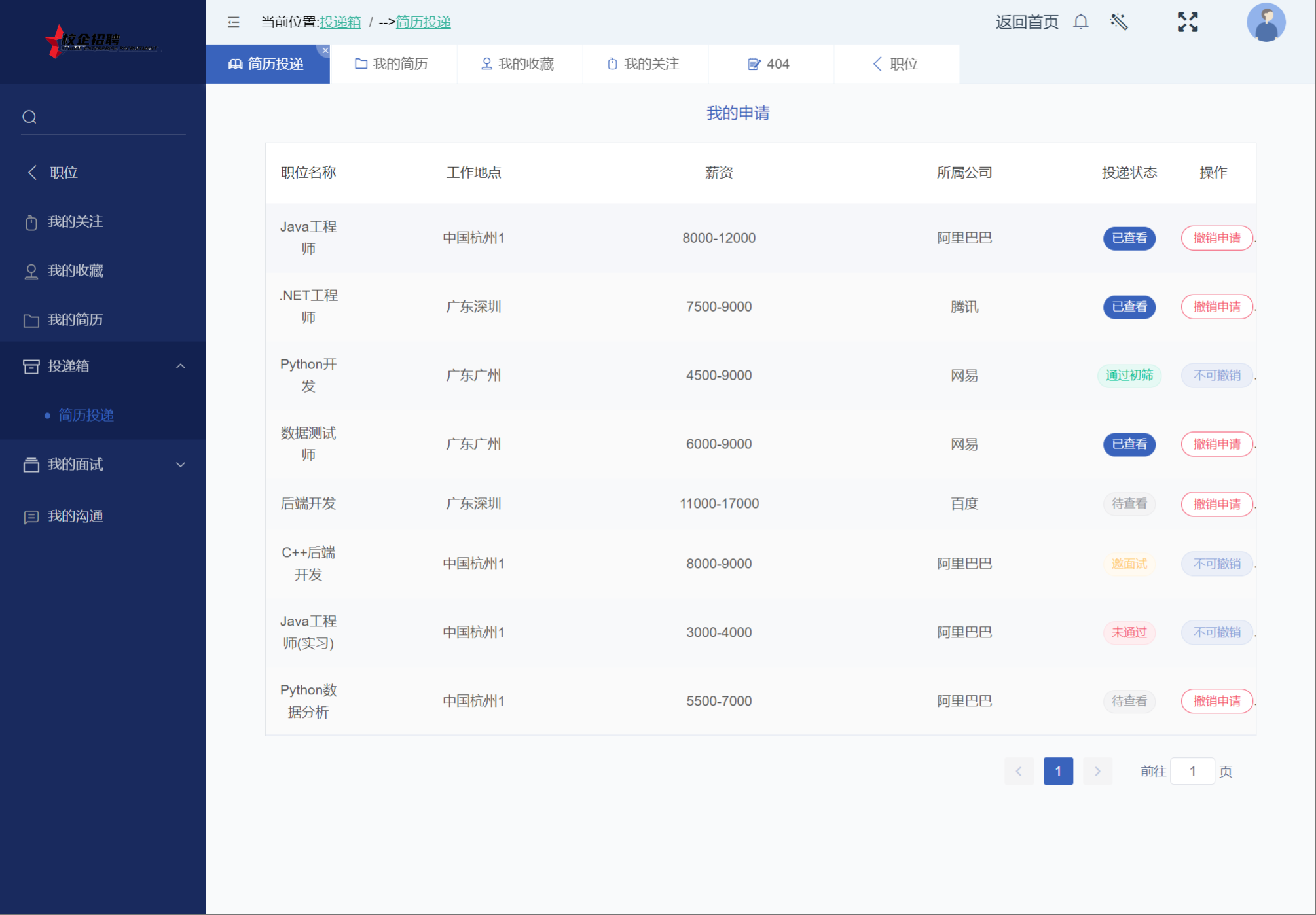Click 返回首页 link in header

[x=1027, y=22]
